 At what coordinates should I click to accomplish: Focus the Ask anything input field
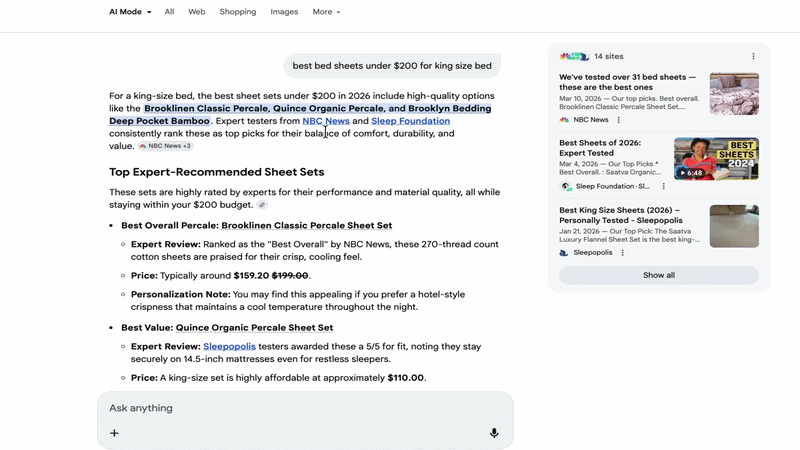(x=305, y=408)
